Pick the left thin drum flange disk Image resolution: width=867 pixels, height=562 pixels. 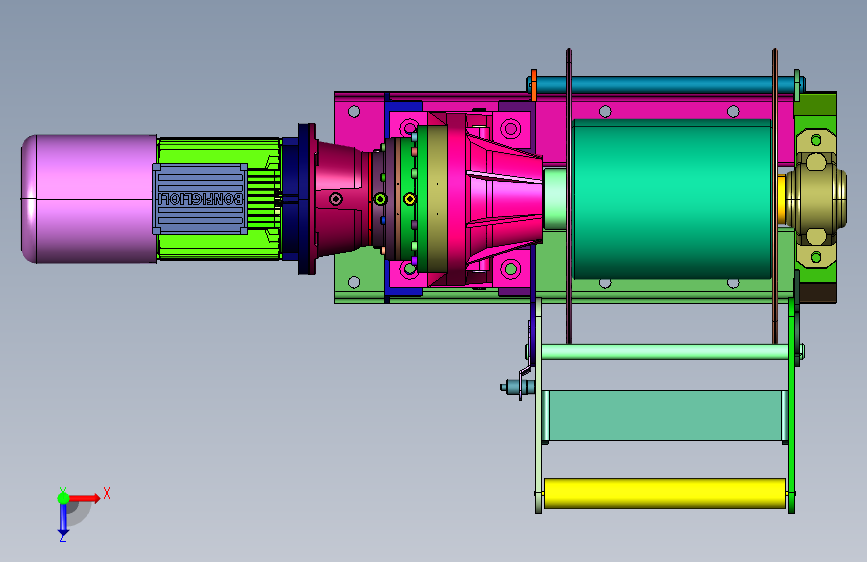pyautogui.click(x=568, y=196)
